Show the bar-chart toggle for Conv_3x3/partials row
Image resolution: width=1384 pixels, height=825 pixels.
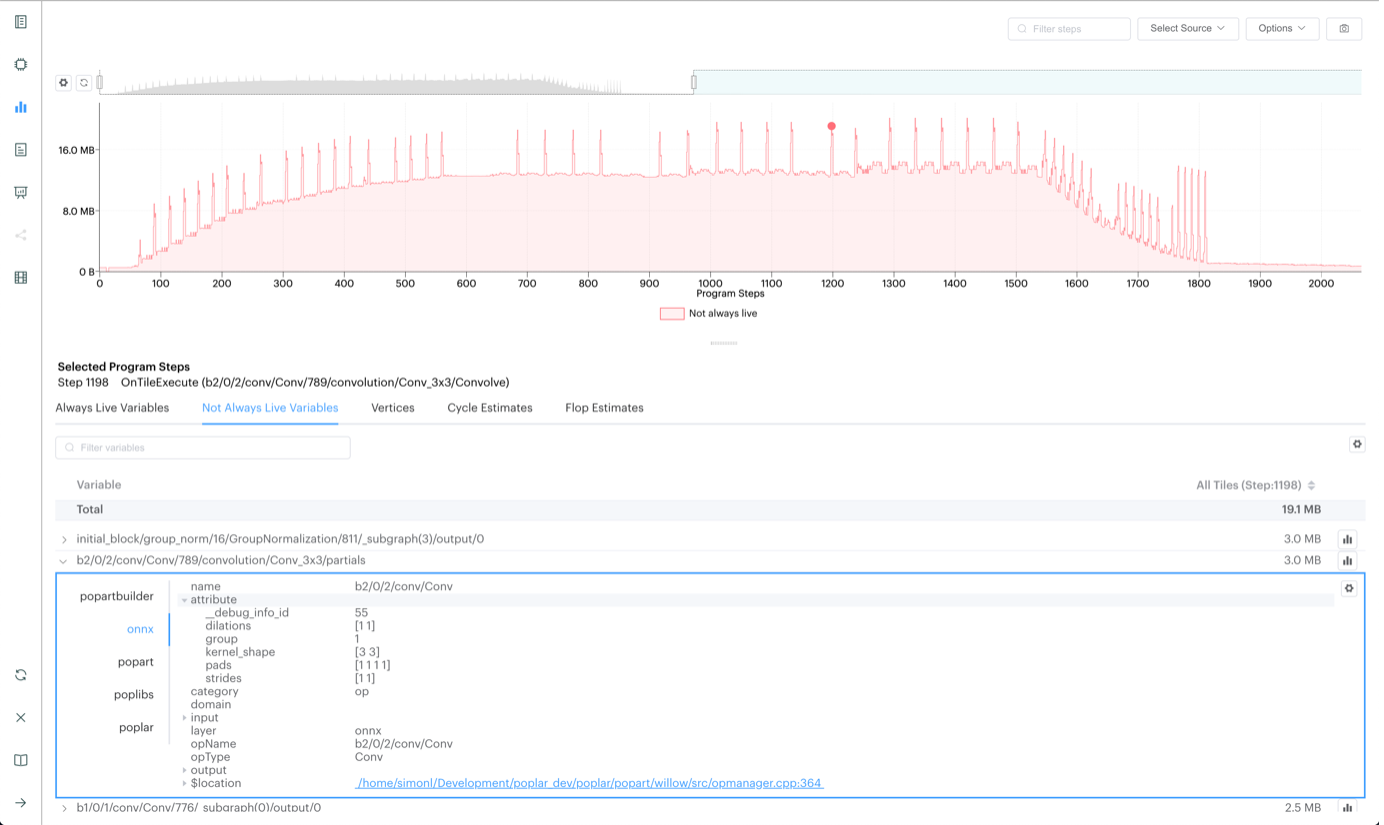point(1347,560)
